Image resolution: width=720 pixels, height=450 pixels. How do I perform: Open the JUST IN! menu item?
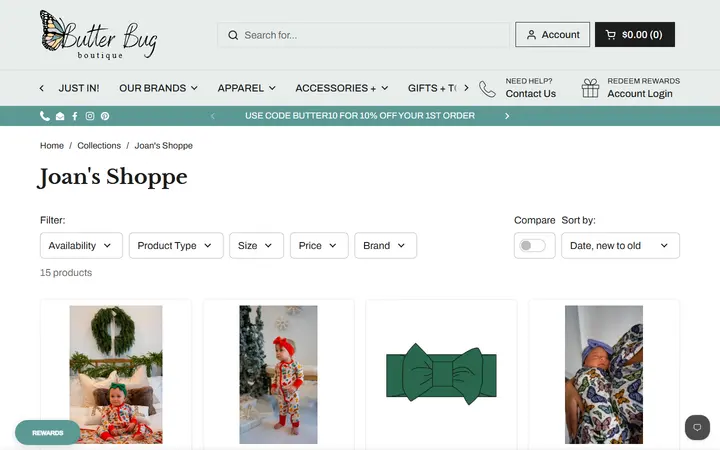[x=79, y=88]
